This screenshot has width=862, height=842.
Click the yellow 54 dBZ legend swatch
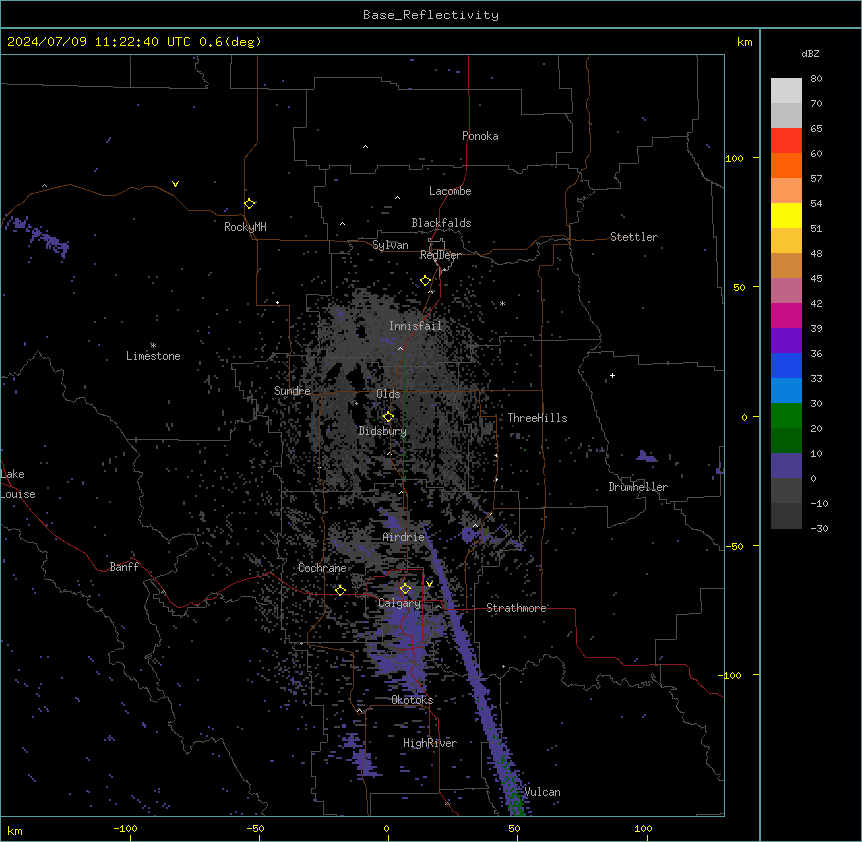click(x=786, y=215)
